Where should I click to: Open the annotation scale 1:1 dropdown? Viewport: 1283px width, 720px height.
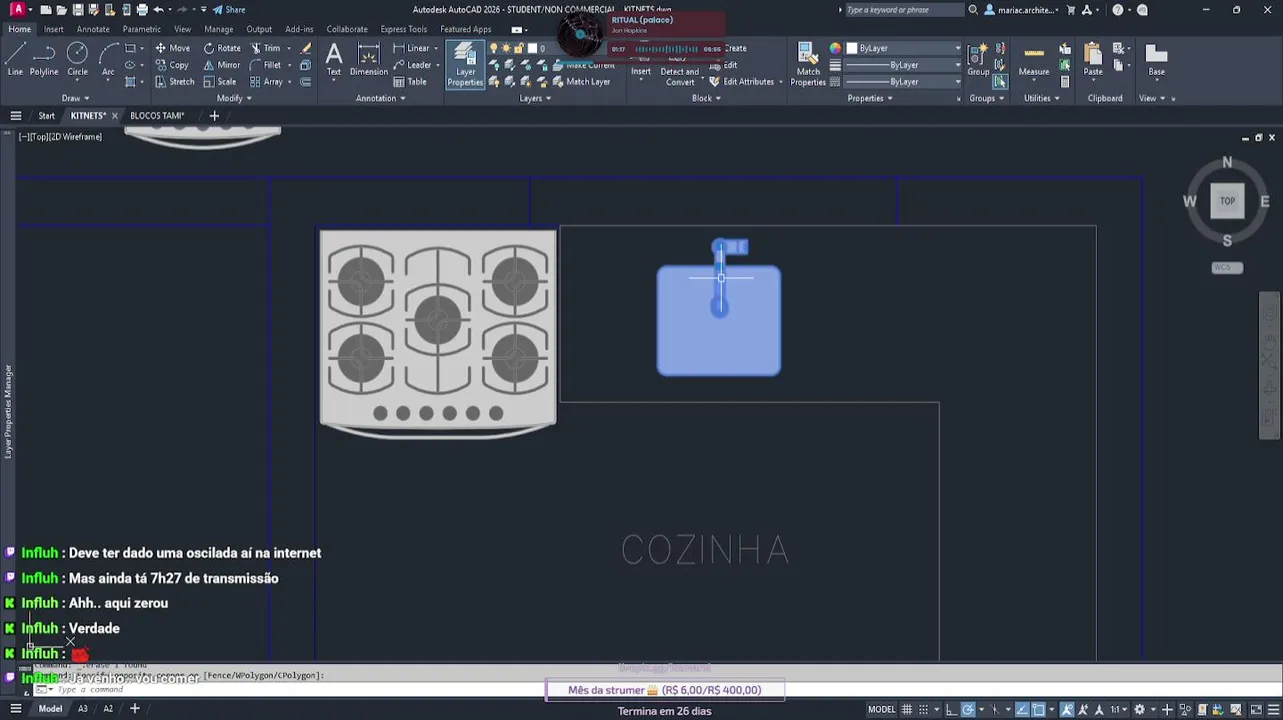pyautogui.click(x=1117, y=709)
